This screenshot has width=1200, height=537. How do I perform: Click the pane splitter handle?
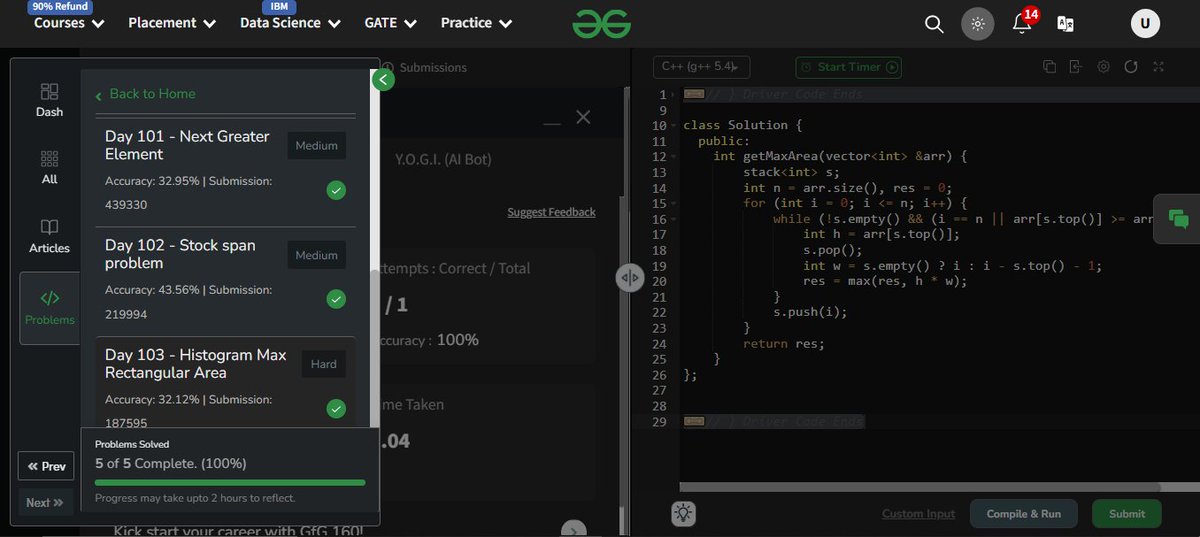click(630, 278)
